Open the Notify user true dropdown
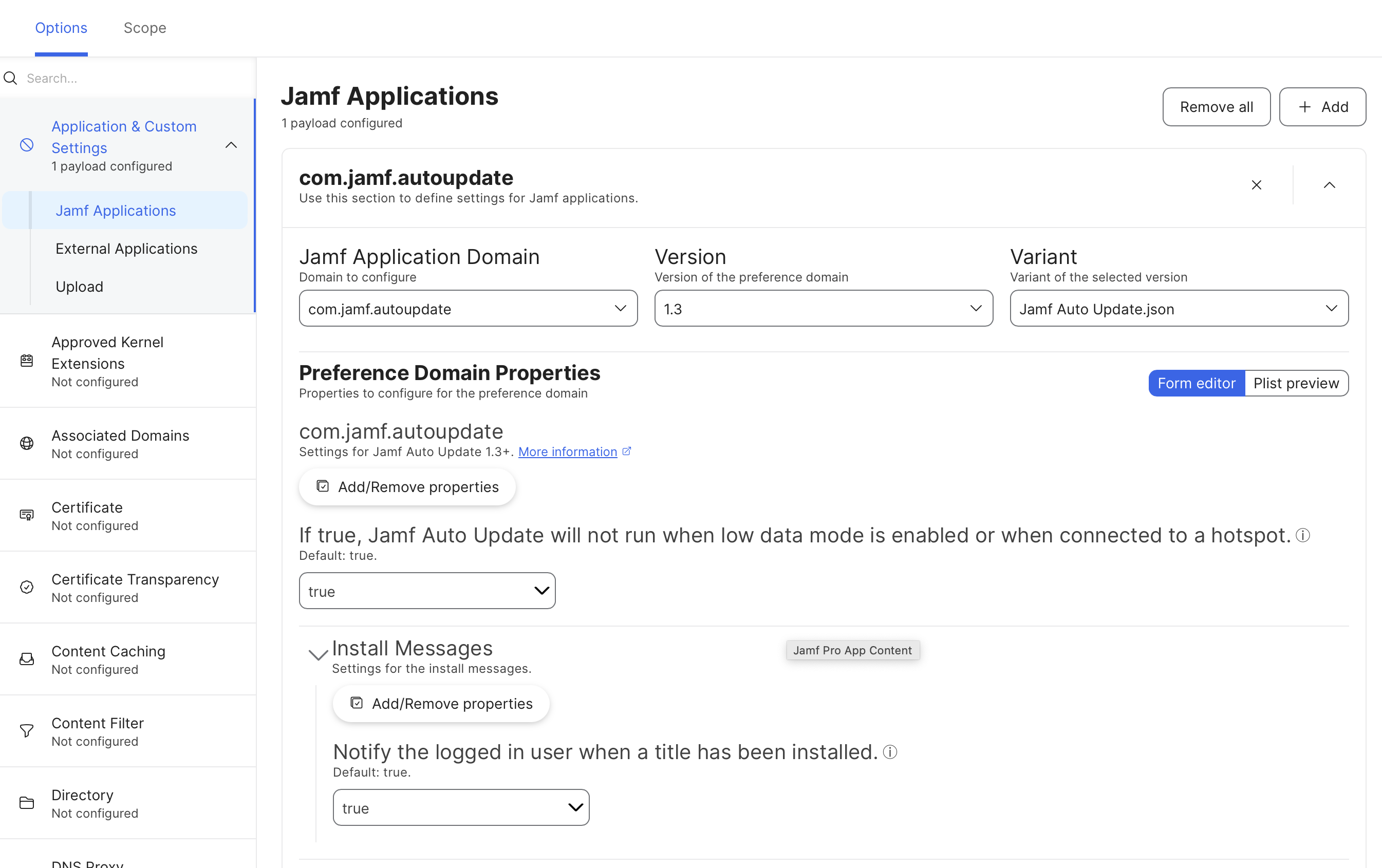The image size is (1382, 868). tap(461, 808)
